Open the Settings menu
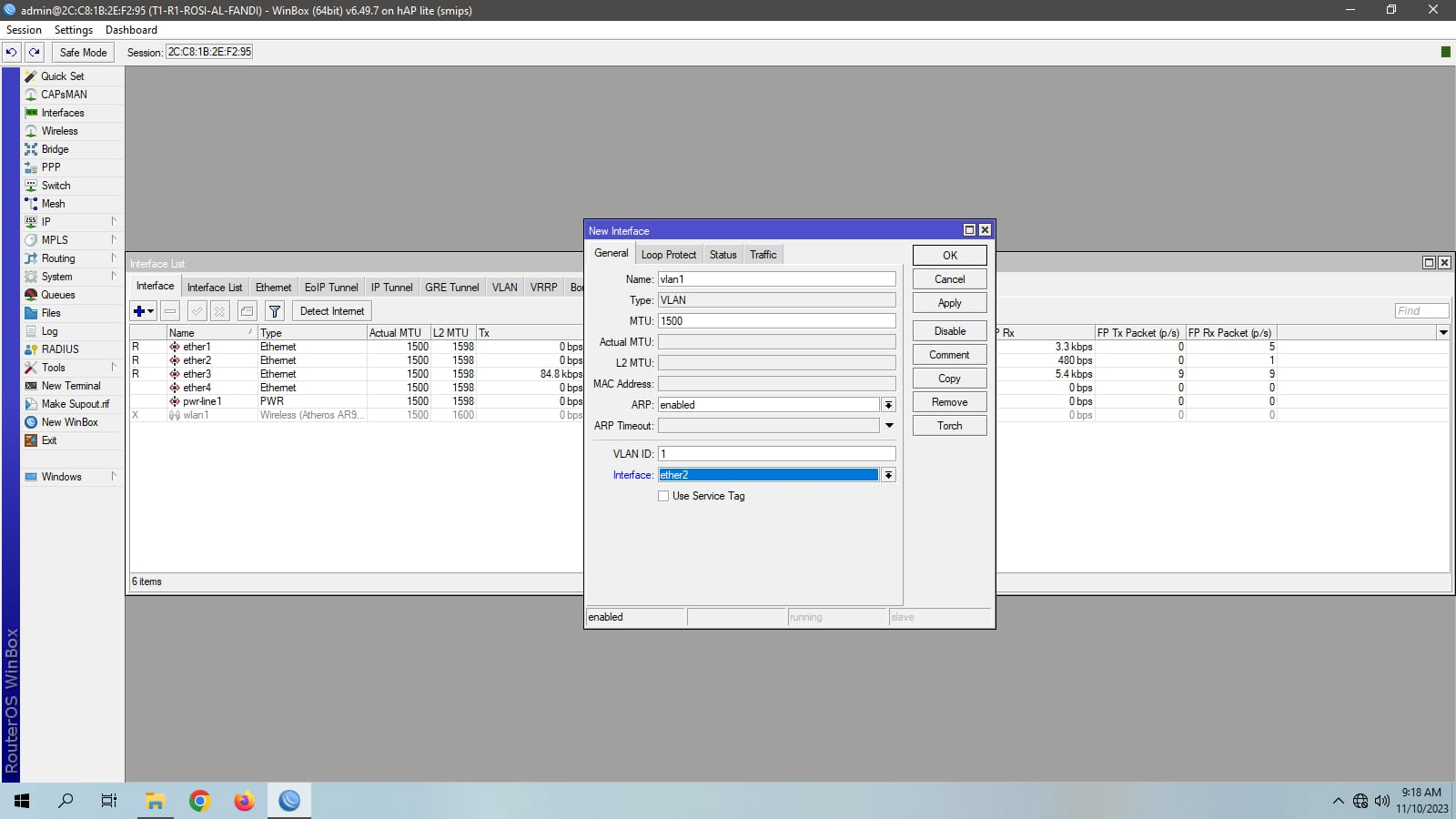Image resolution: width=1456 pixels, height=819 pixels. point(74,30)
